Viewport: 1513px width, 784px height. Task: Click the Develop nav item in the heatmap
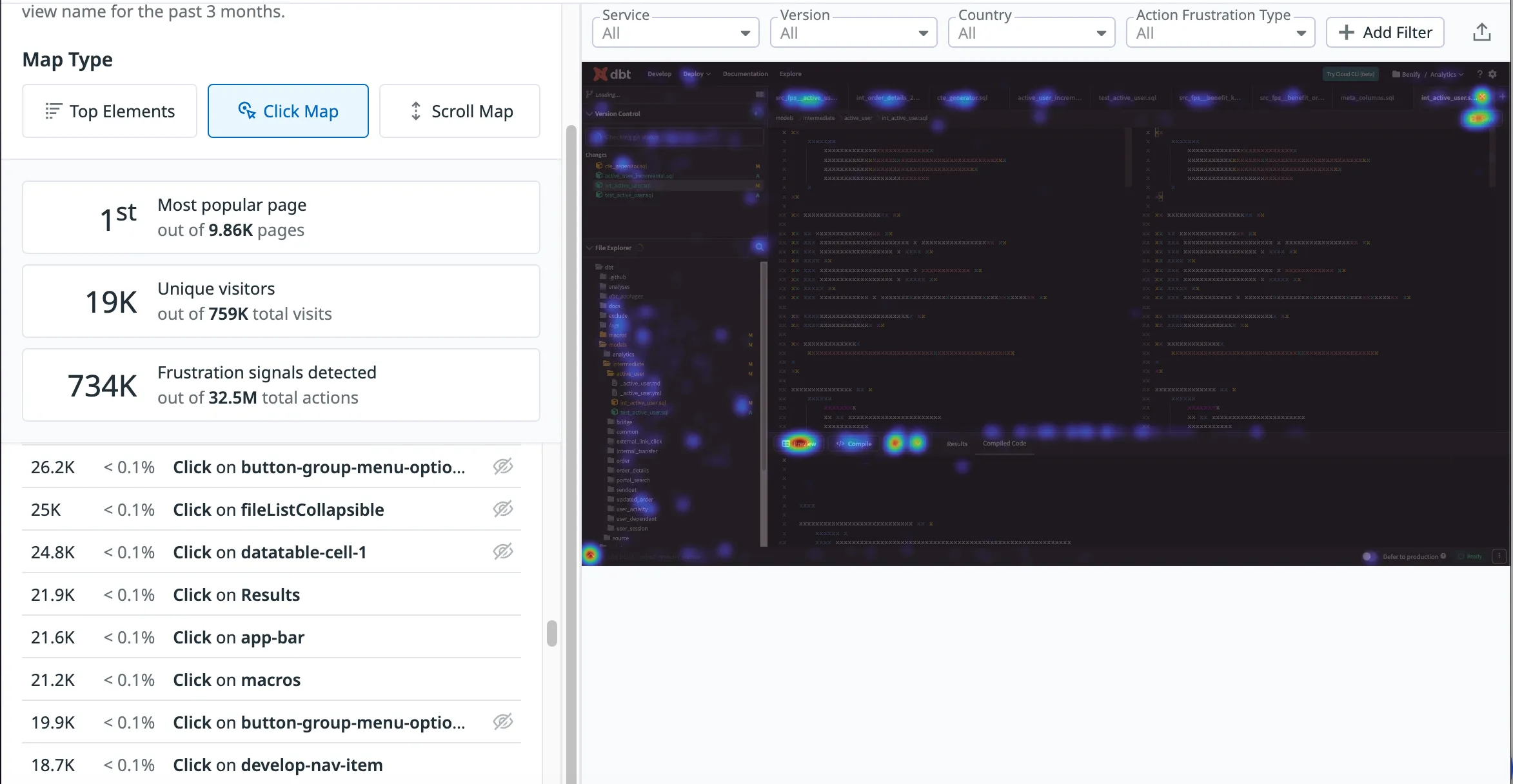click(659, 74)
